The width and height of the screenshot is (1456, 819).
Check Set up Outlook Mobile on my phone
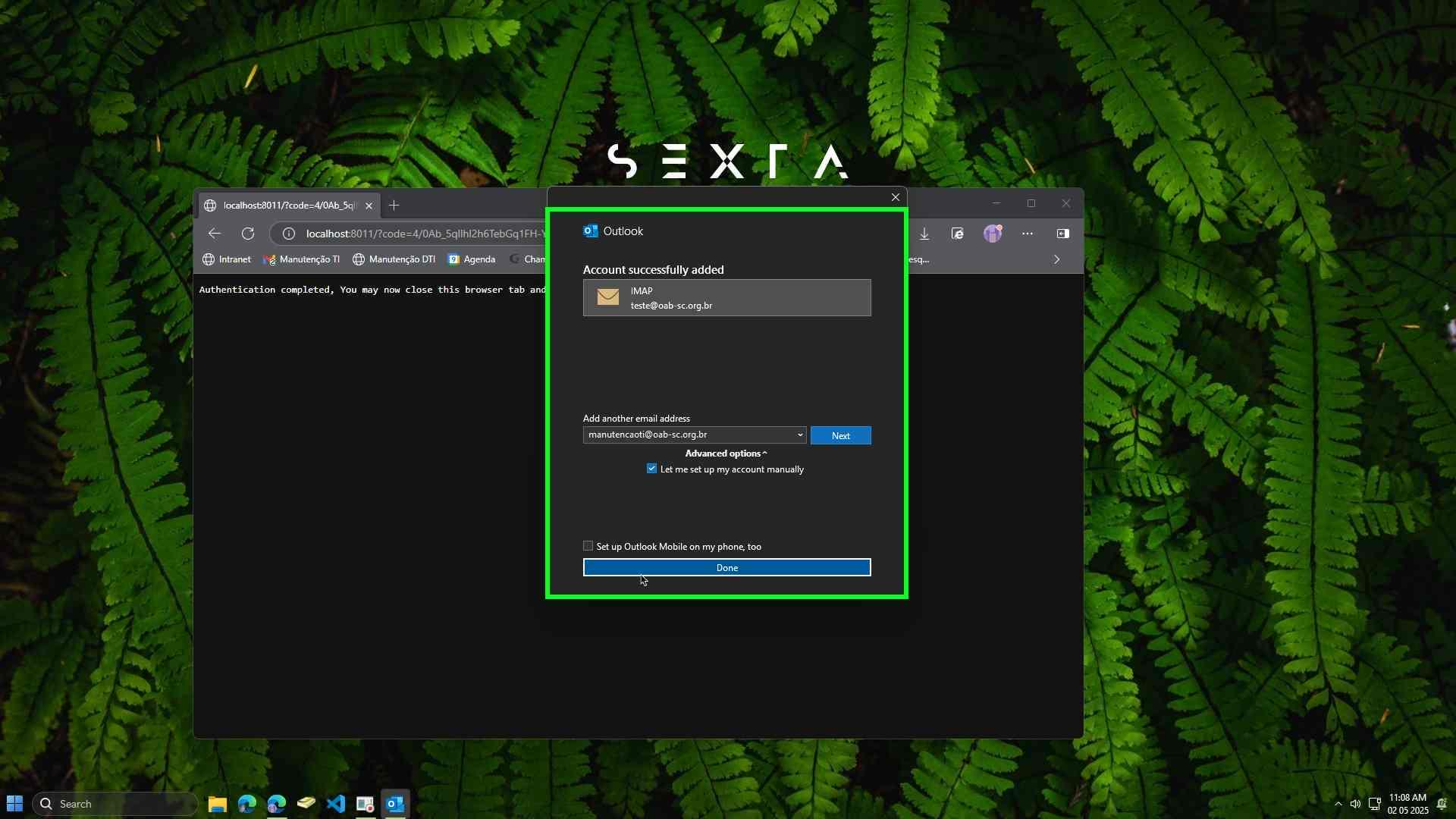coord(588,546)
